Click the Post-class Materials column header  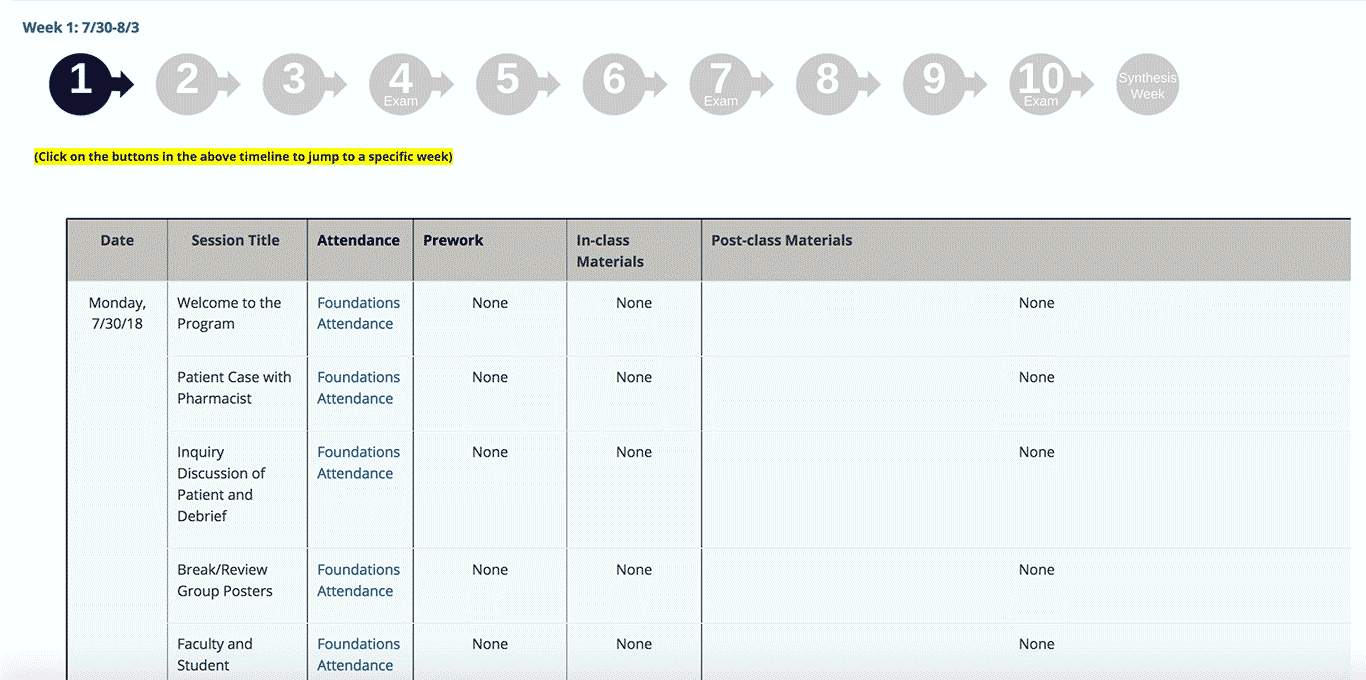[1026, 250]
